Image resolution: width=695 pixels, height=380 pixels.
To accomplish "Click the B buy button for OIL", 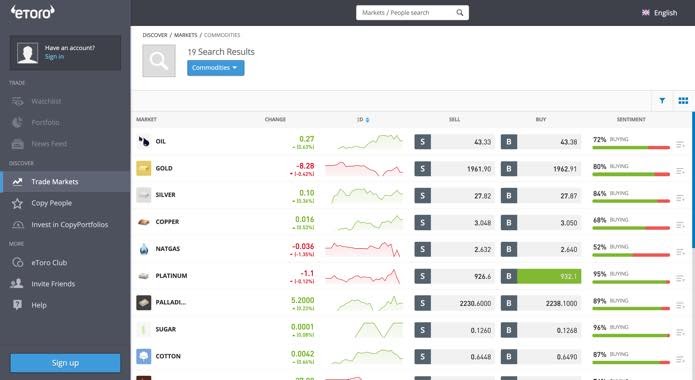I will coord(509,142).
